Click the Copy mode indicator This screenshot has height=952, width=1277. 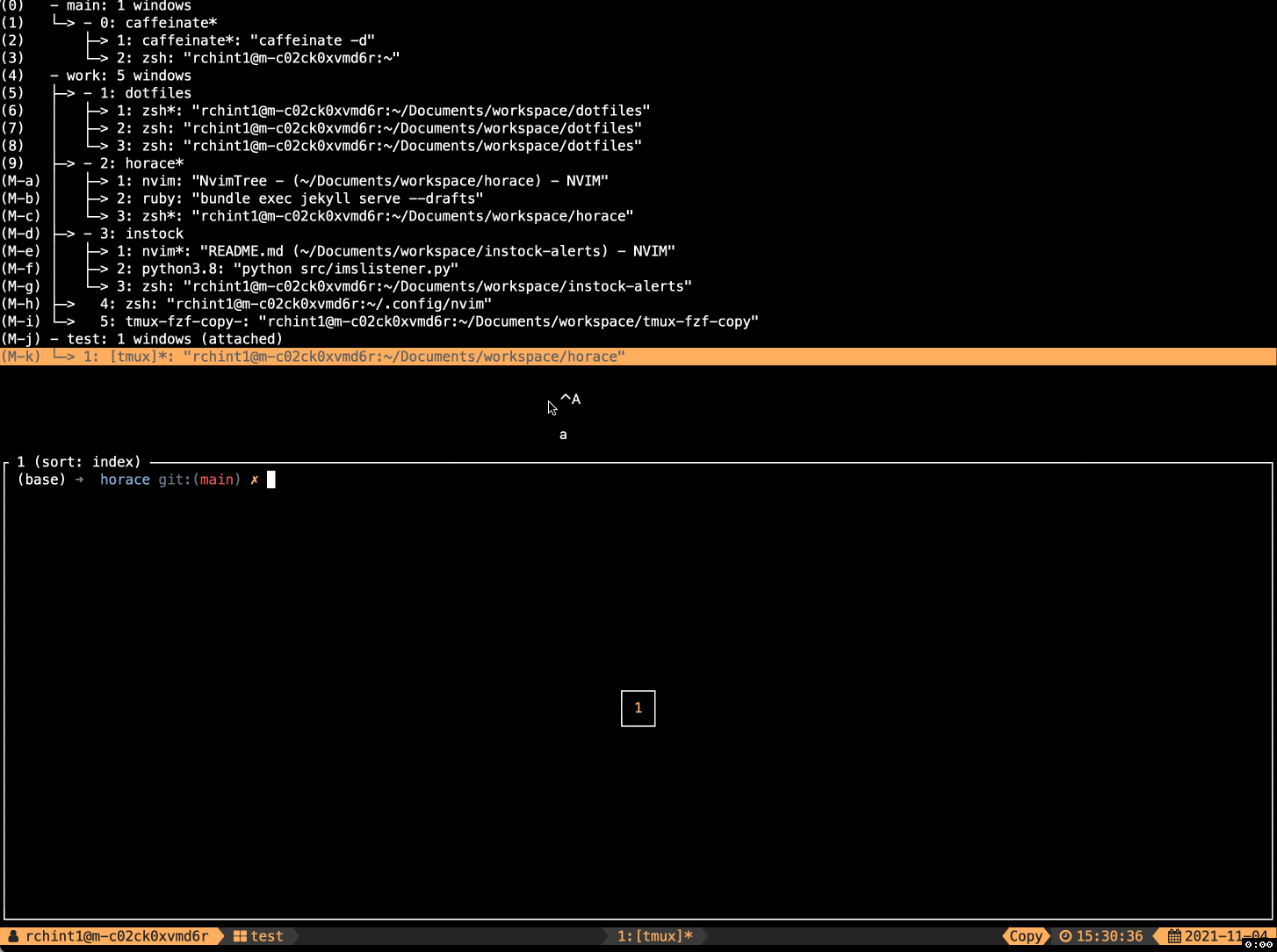tap(1026, 936)
